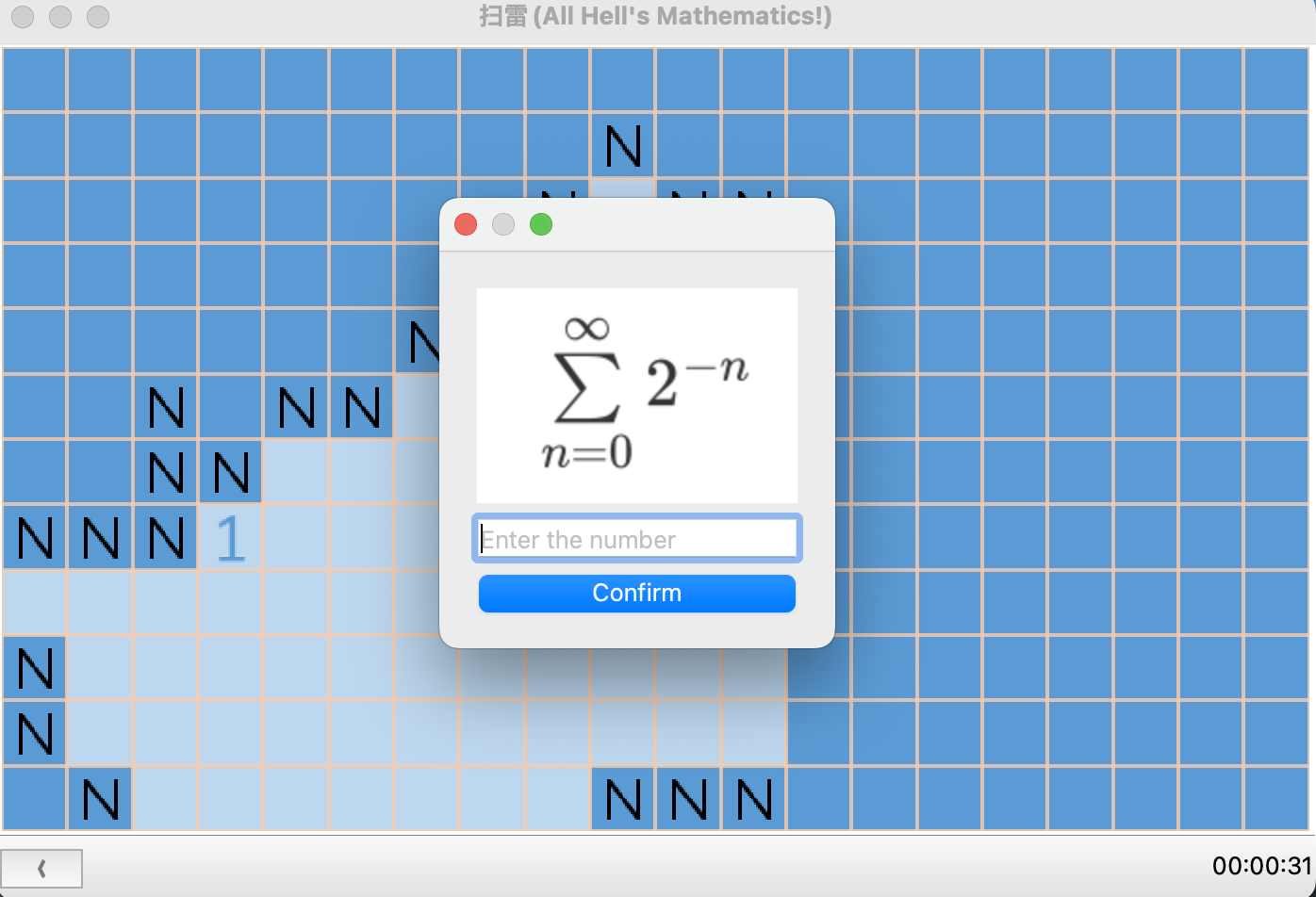Click the main window's gray close button
Viewport: 1316px width, 897px height.
23,17
